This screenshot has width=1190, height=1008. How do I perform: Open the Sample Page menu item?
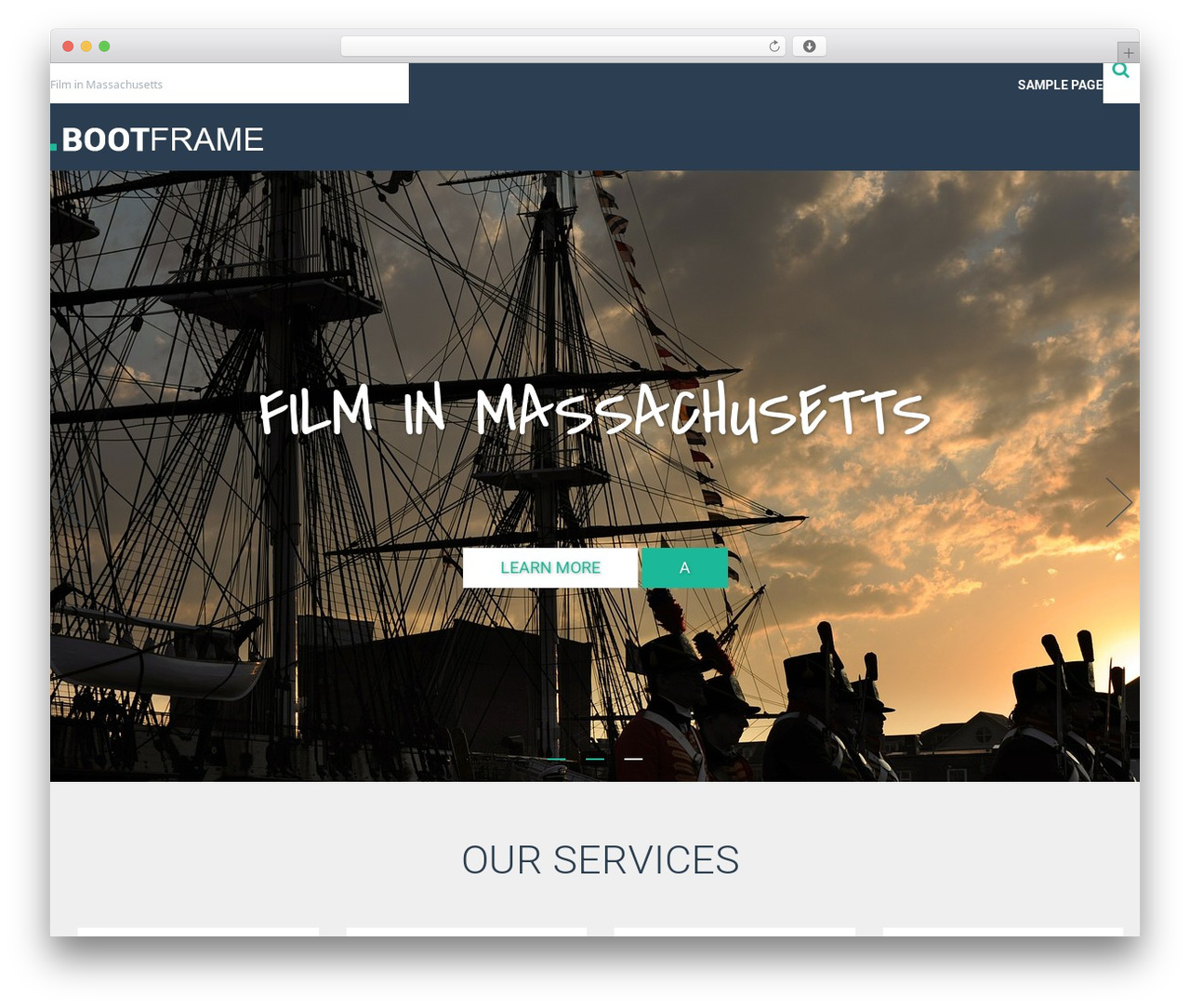1060,85
